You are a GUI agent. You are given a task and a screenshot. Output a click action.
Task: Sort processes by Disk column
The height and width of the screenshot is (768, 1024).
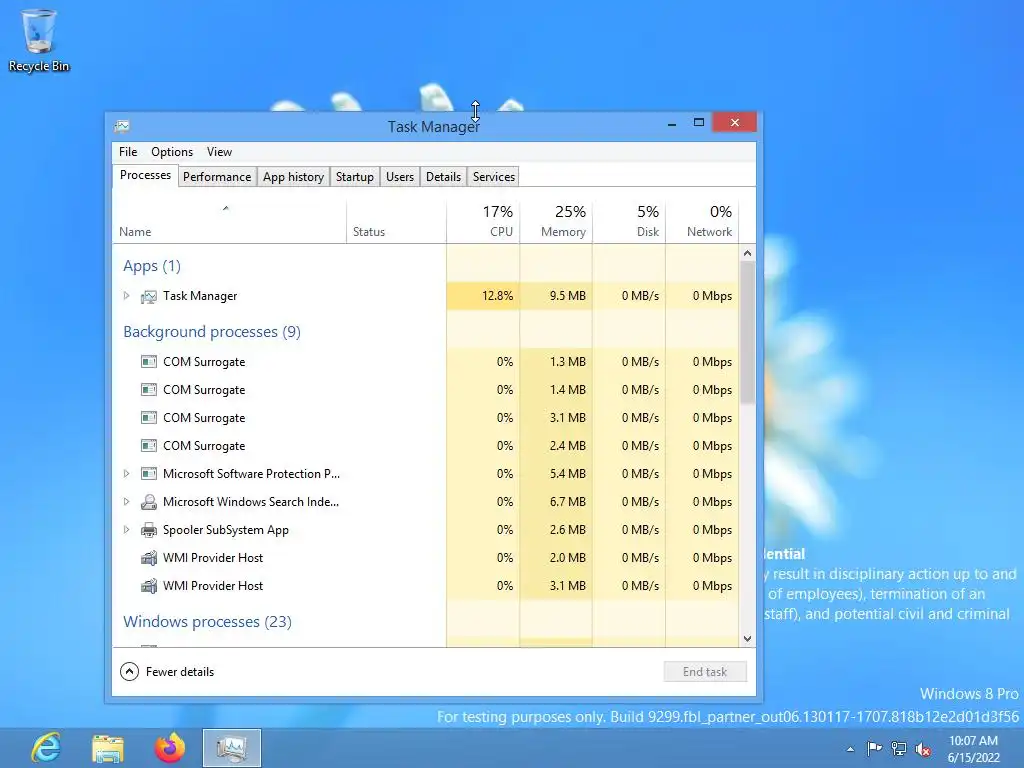(x=629, y=222)
